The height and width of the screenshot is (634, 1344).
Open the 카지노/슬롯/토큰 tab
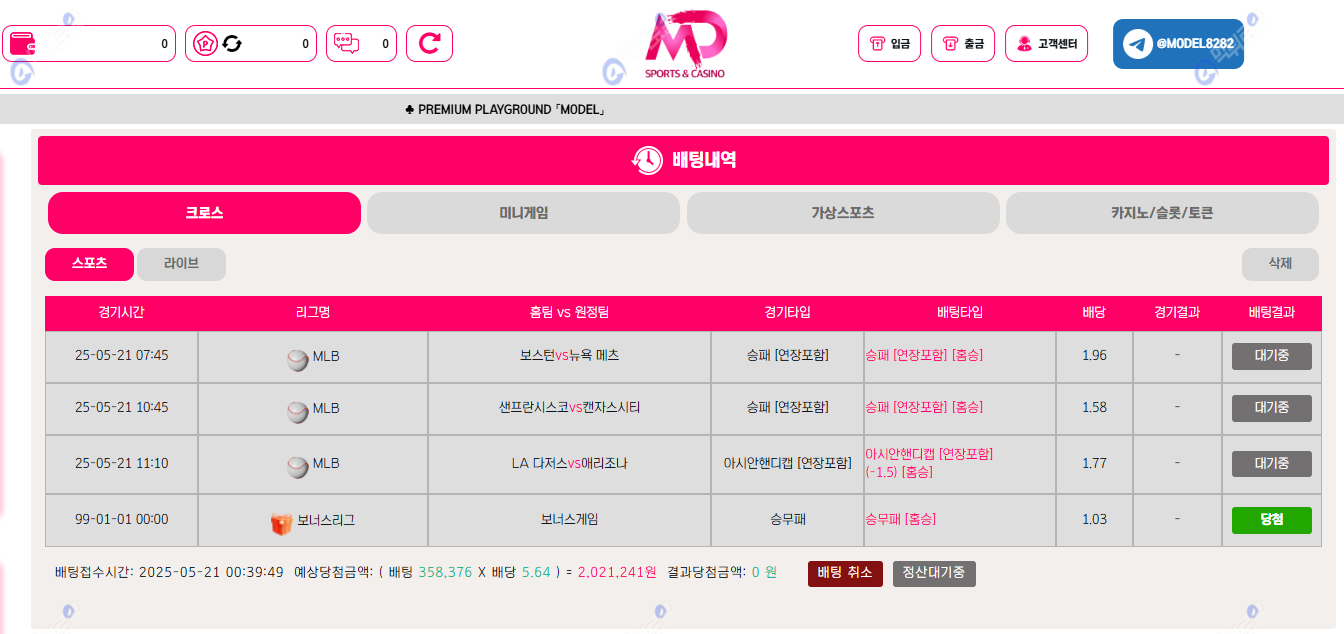pos(1161,213)
